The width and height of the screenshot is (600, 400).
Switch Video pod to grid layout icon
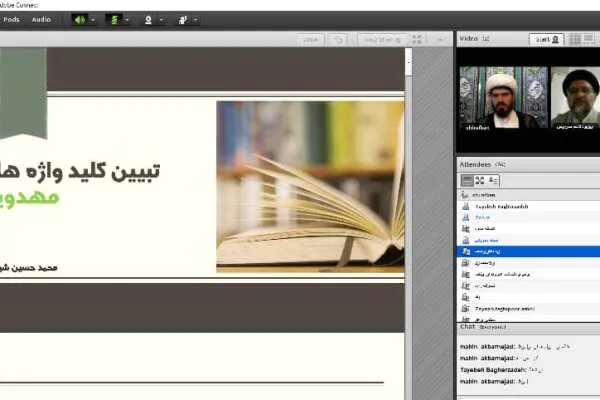575,39
